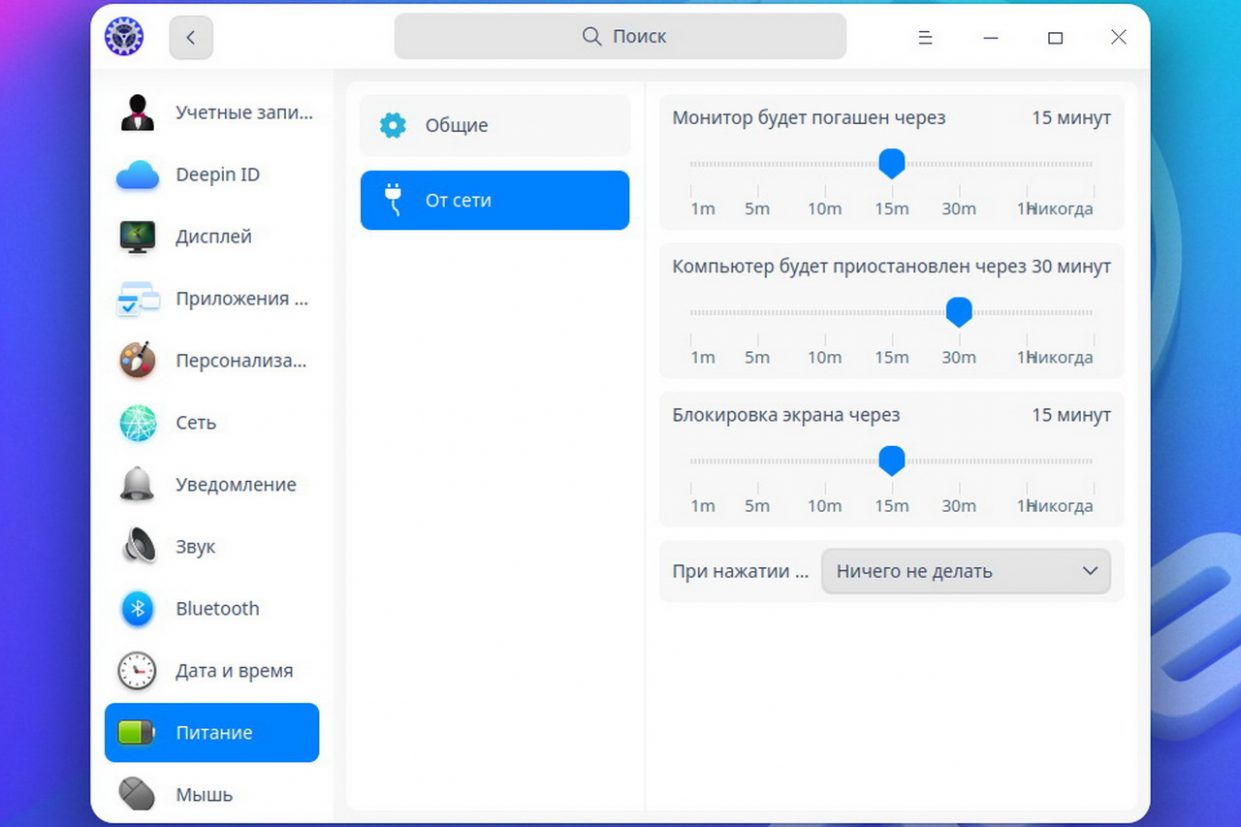
Task: Click the computer suspend slider handle
Action: click(958, 312)
